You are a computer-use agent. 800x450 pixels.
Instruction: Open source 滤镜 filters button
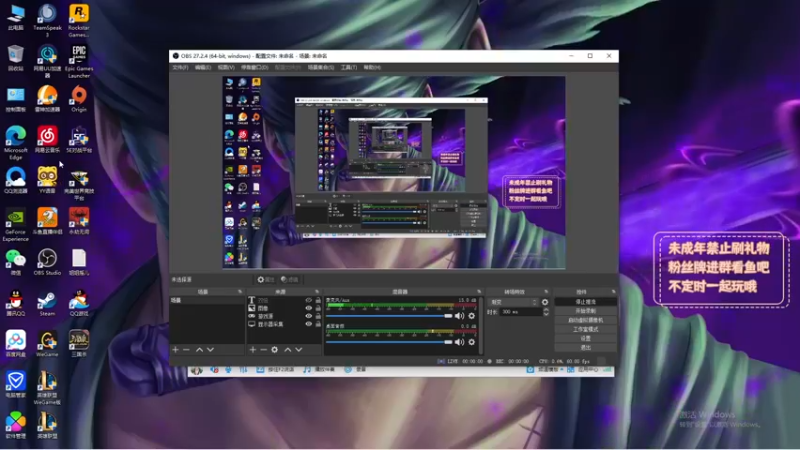(x=290, y=280)
